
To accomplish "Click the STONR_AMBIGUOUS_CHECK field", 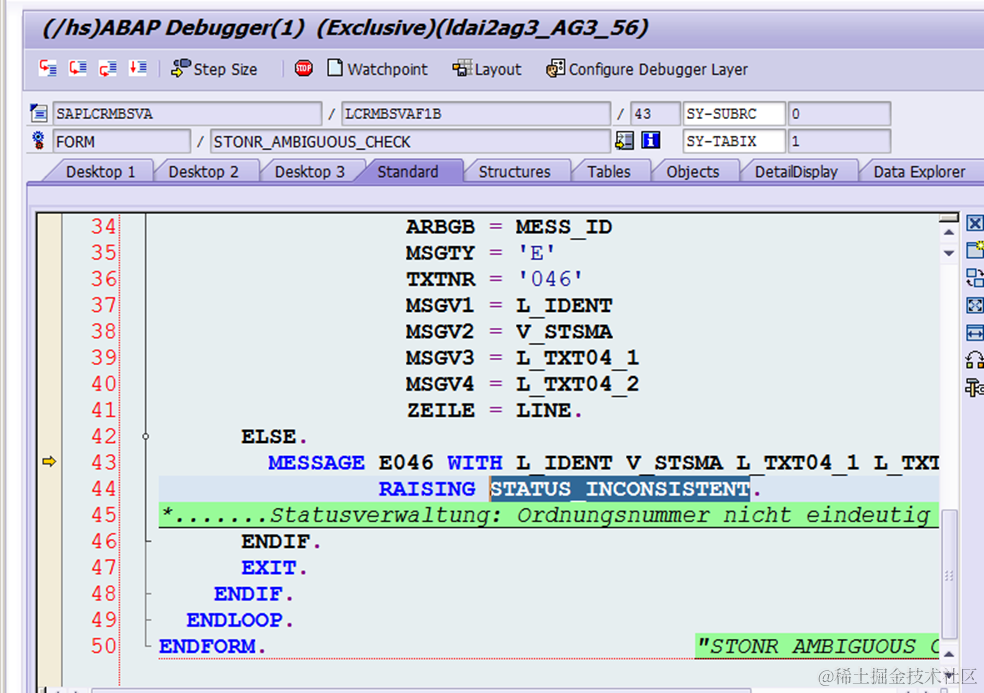I will 410,141.
